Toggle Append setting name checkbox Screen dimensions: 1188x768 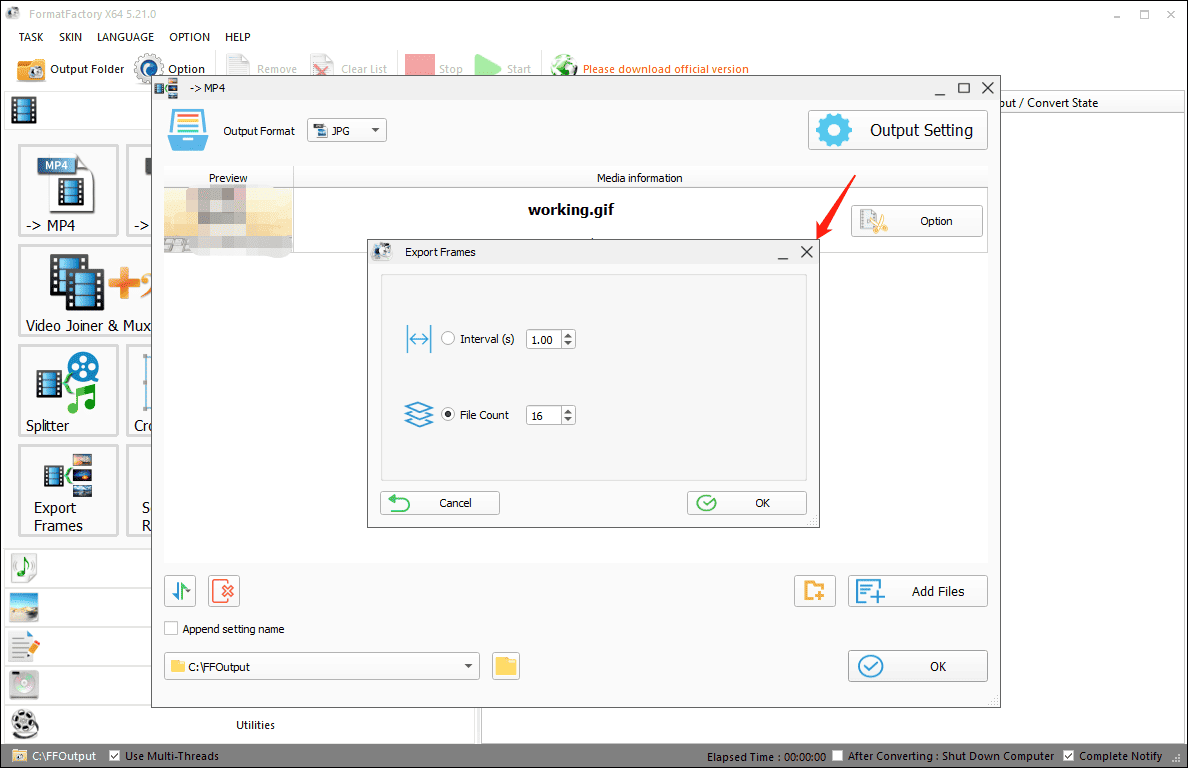click(171, 629)
